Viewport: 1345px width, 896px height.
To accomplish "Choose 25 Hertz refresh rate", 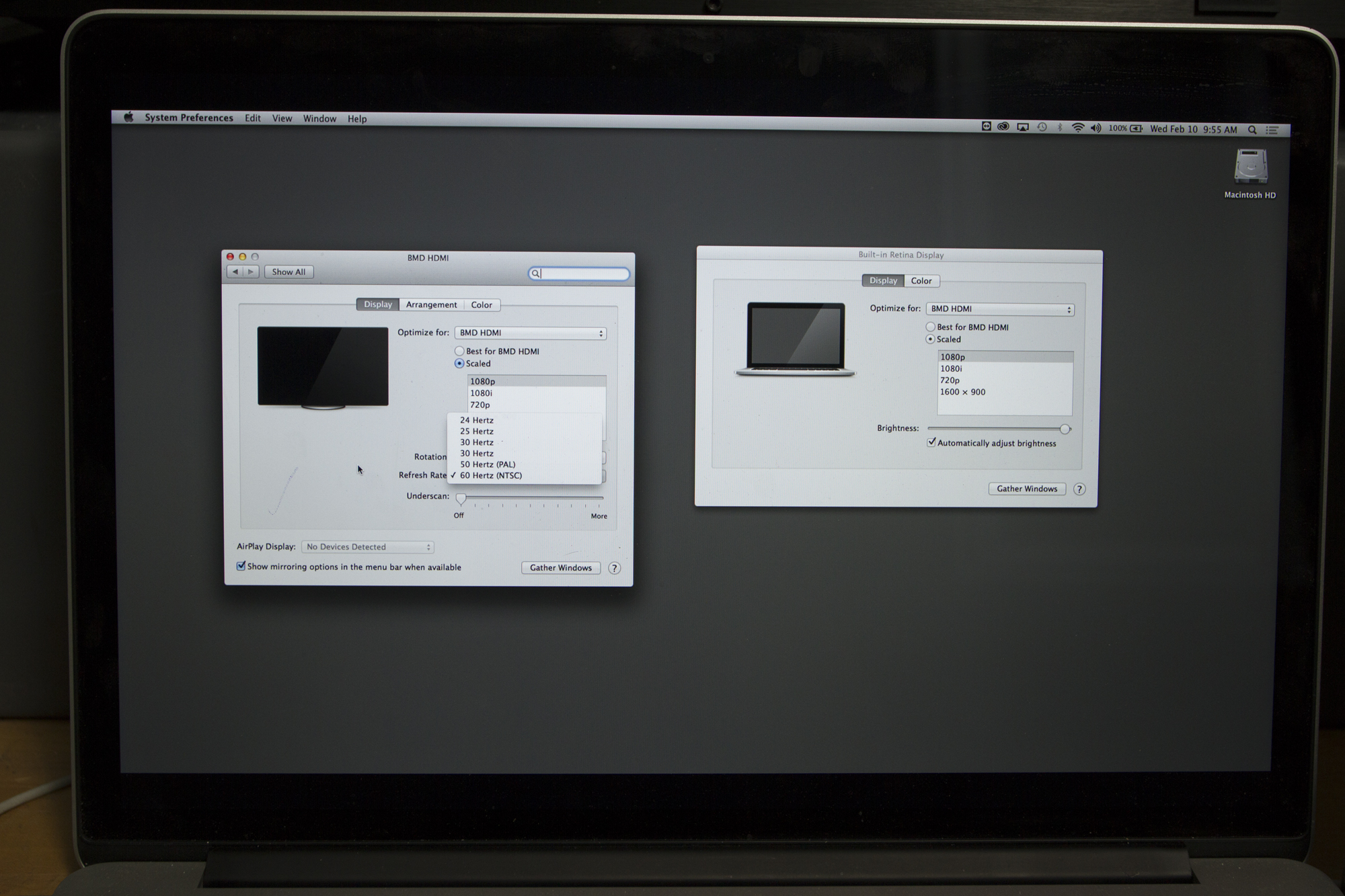I will [x=525, y=432].
